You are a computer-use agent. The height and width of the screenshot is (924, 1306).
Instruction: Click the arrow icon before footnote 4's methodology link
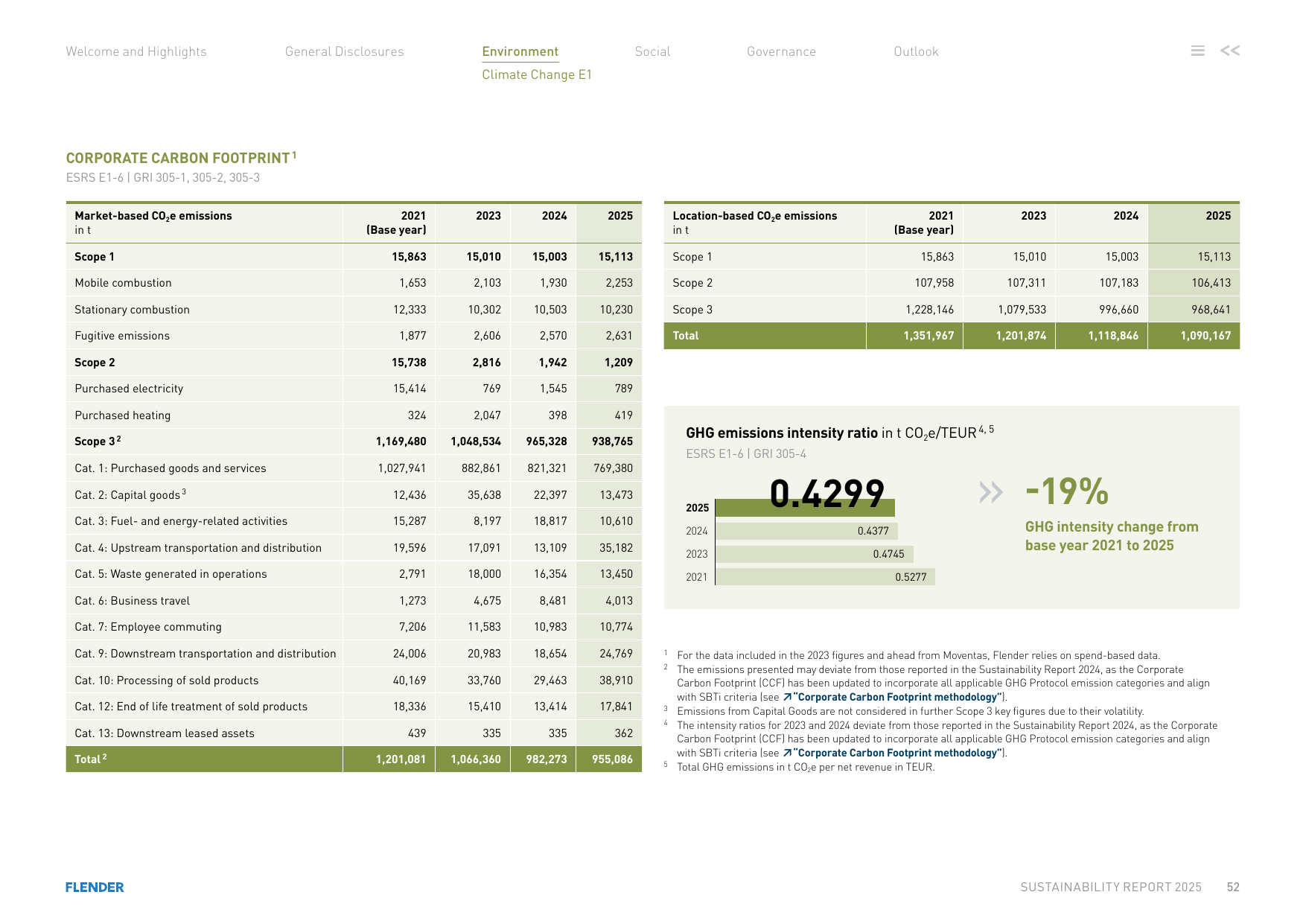(788, 753)
